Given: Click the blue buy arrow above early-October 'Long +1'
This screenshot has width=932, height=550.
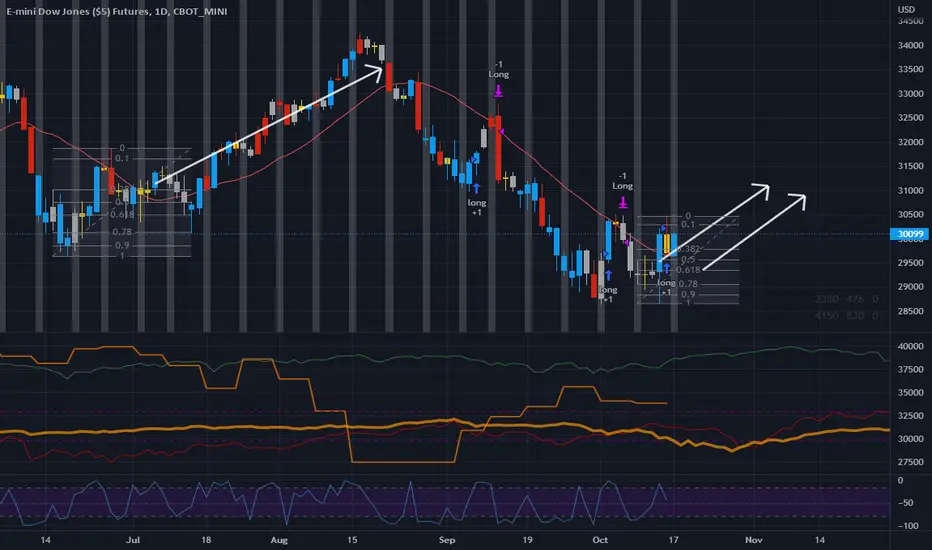Looking at the screenshot, I should click(x=608, y=275).
